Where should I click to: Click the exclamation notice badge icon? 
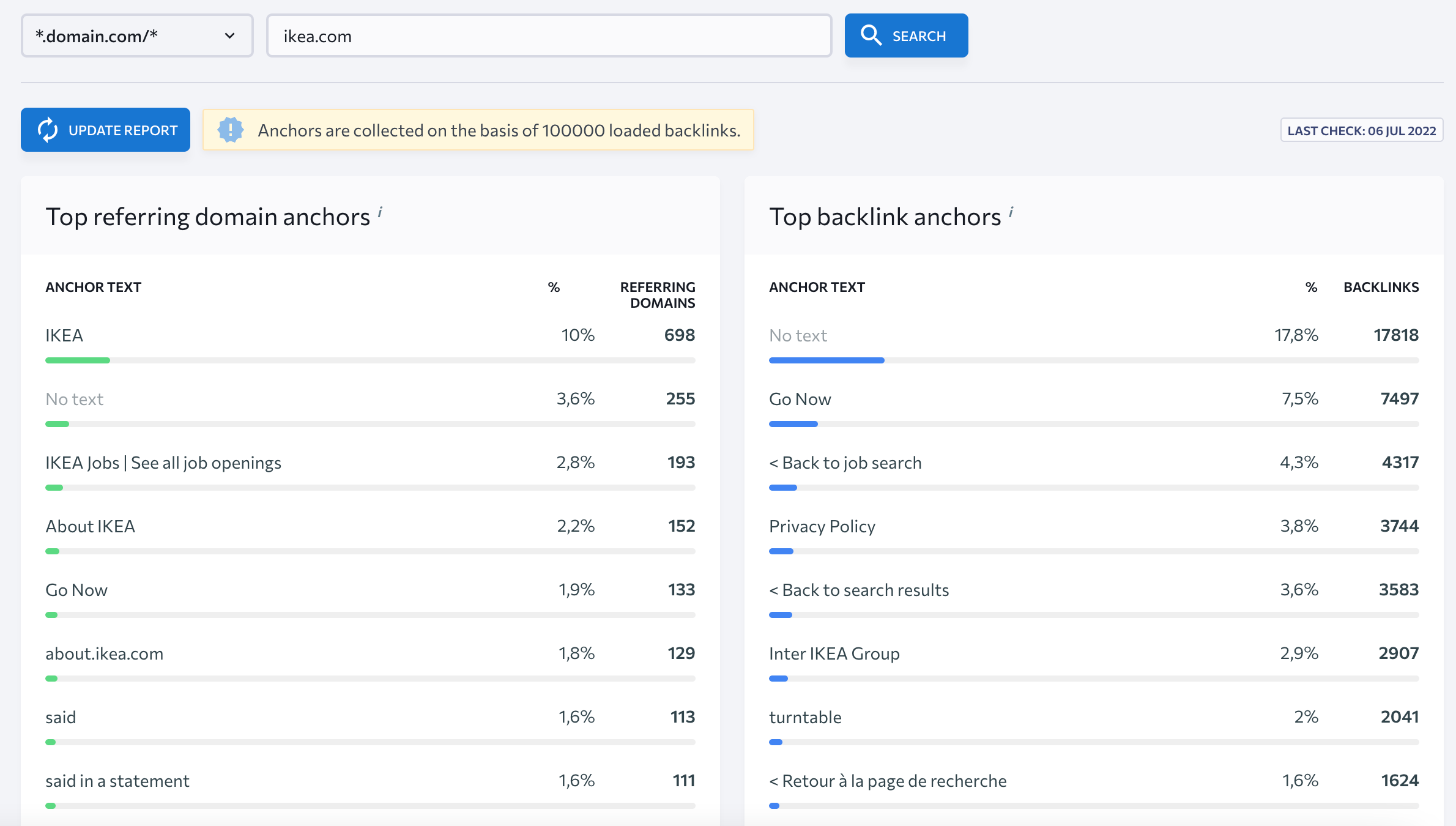(231, 130)
